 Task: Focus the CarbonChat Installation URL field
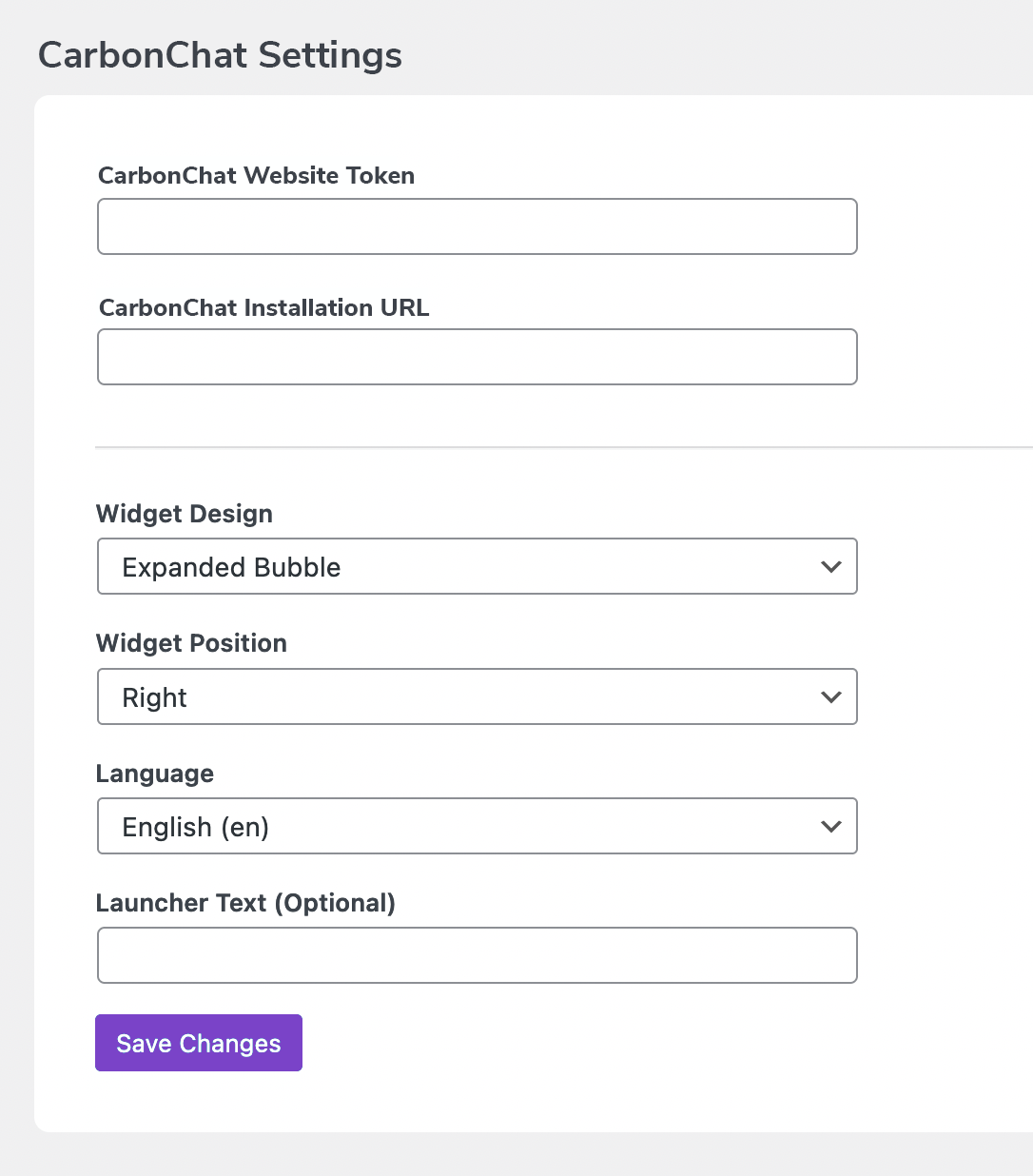point(477,357)
